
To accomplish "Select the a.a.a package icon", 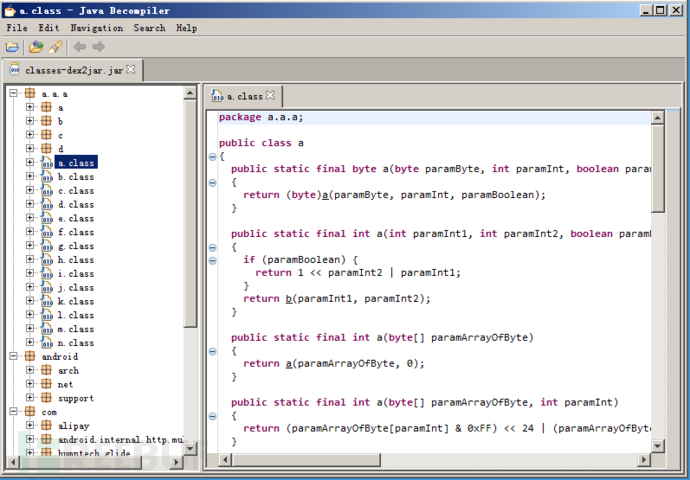I will click(x=30, y=93).
